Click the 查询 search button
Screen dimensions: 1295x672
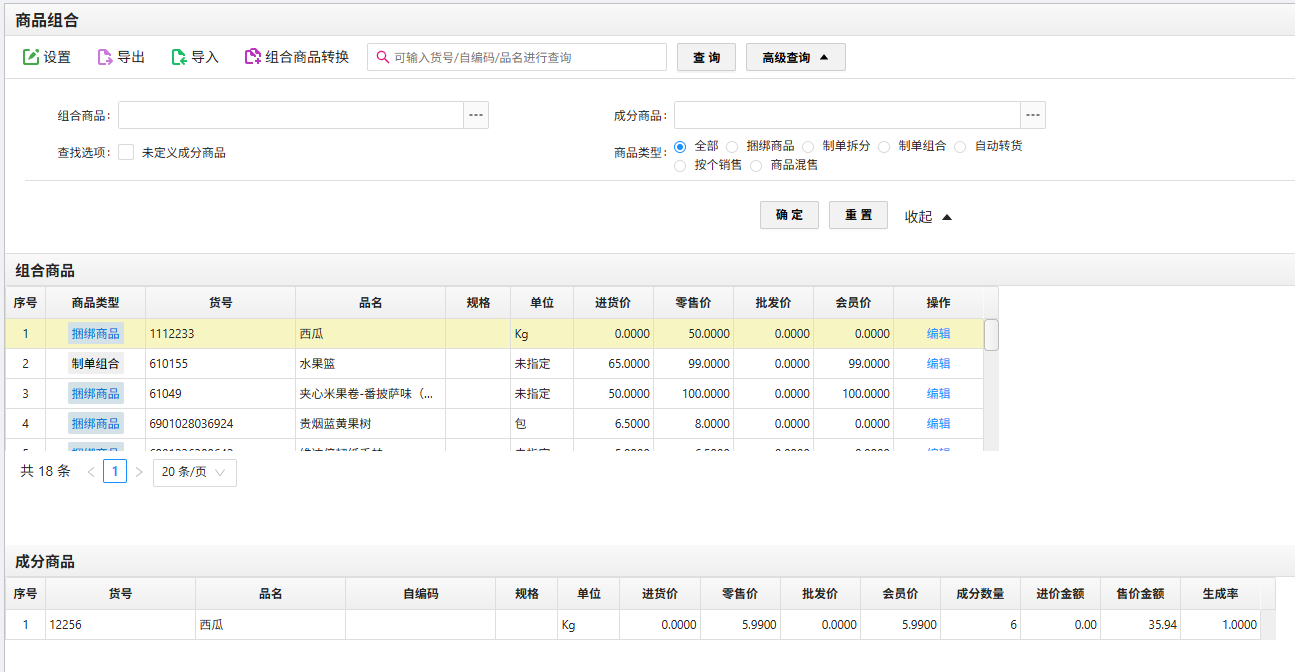(x=707, y=57)
